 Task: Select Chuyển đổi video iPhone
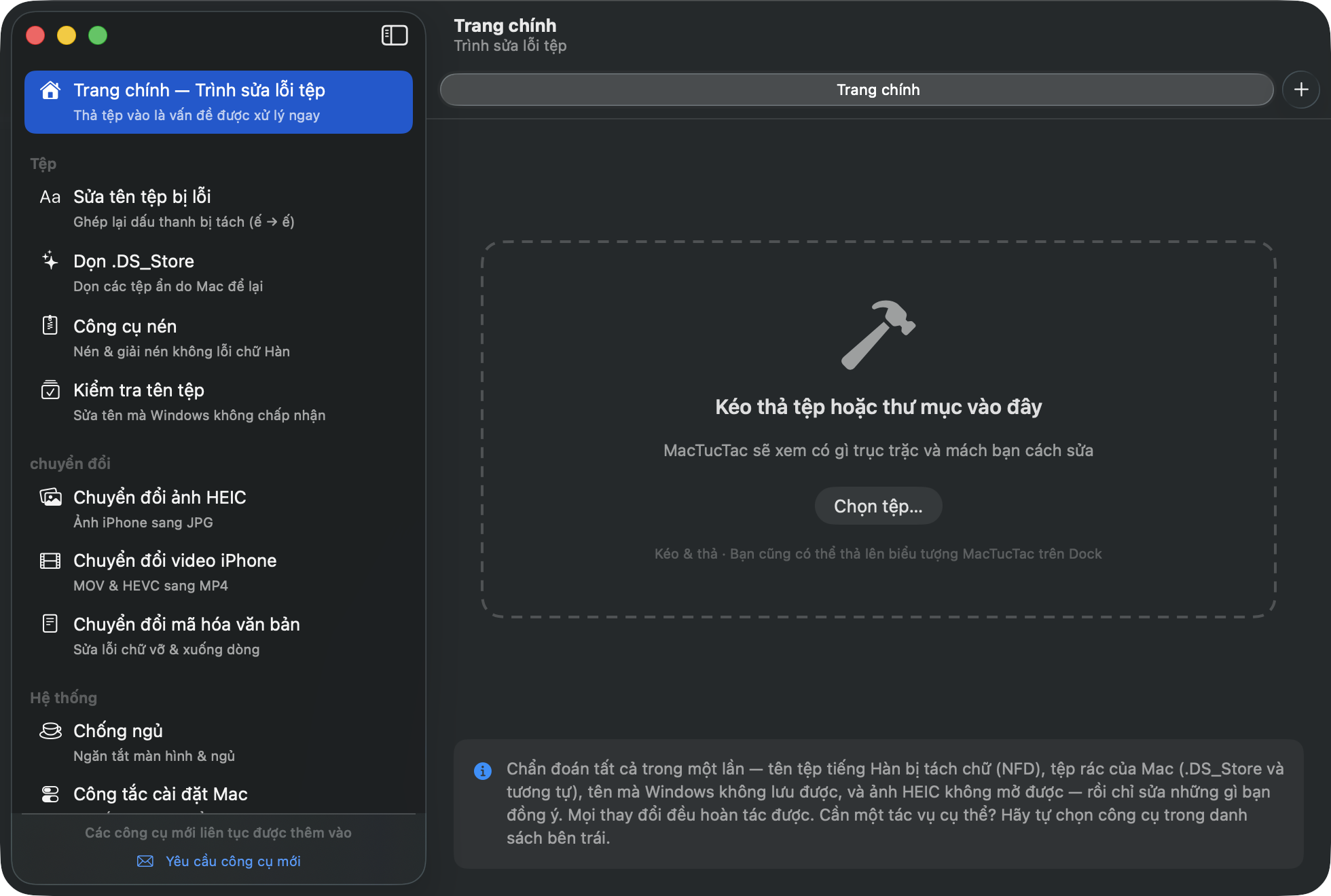pos(219,572)
